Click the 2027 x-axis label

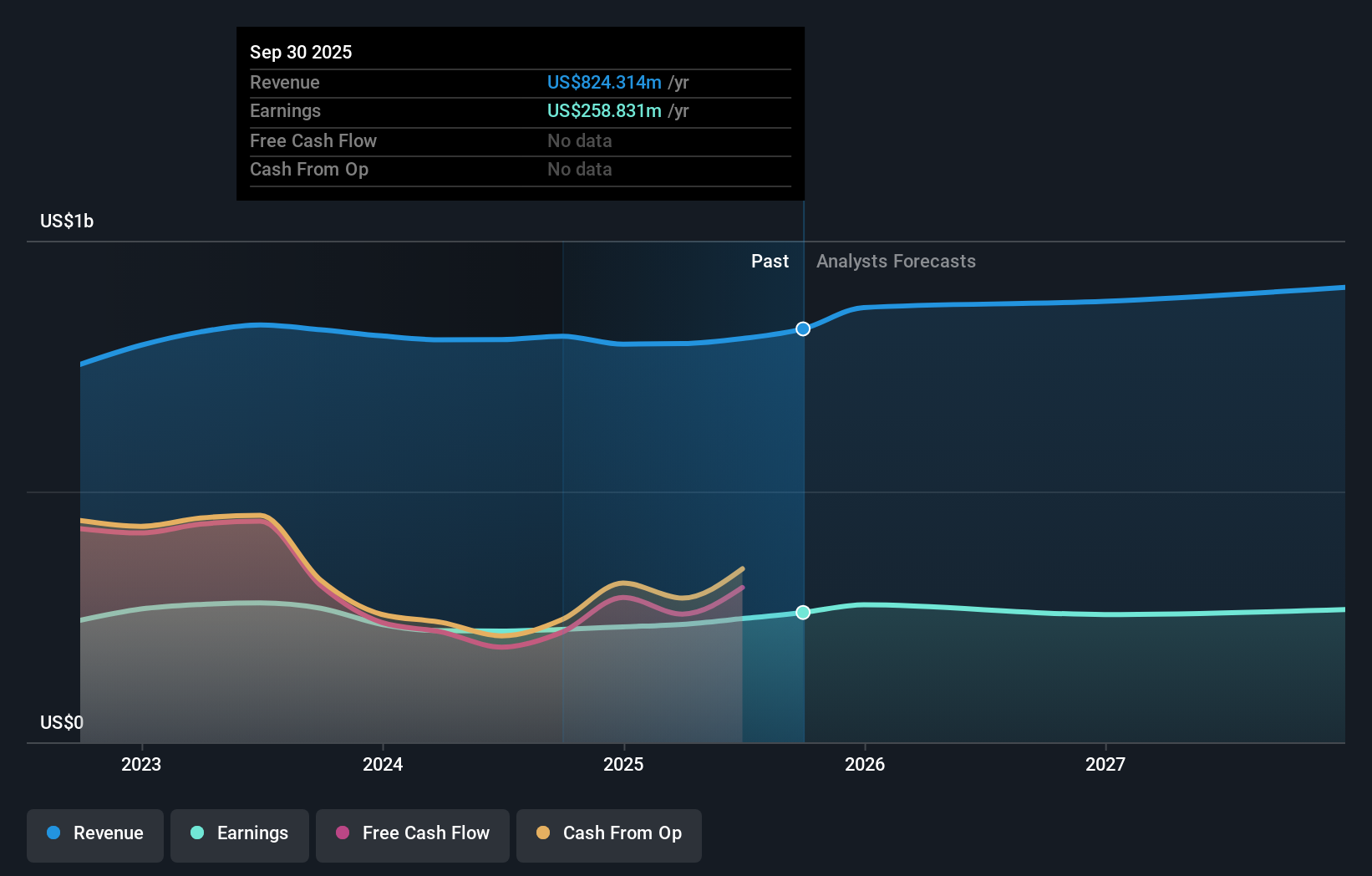(x=1105, y=764)
